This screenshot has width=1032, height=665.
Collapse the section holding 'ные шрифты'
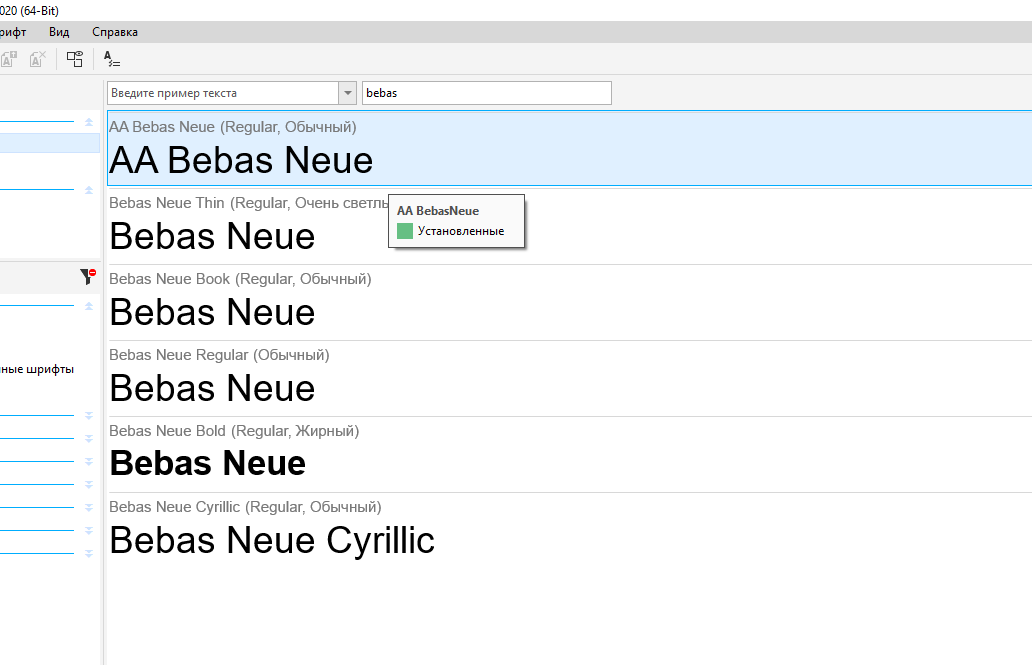[89, 306]
